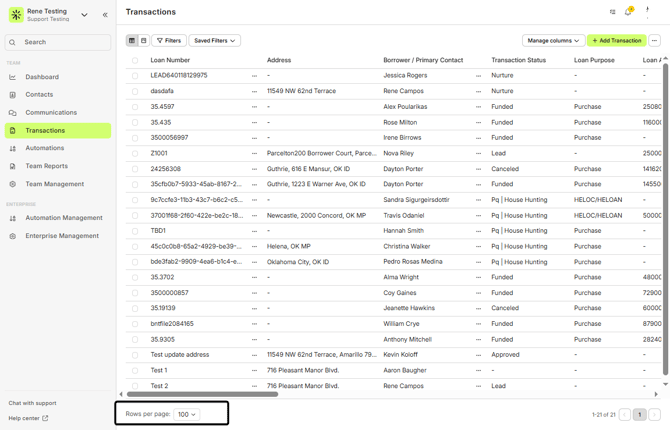This screenshot has width=670, height=430.
Task: Change rows per page from 100
Action: (186, 414)
